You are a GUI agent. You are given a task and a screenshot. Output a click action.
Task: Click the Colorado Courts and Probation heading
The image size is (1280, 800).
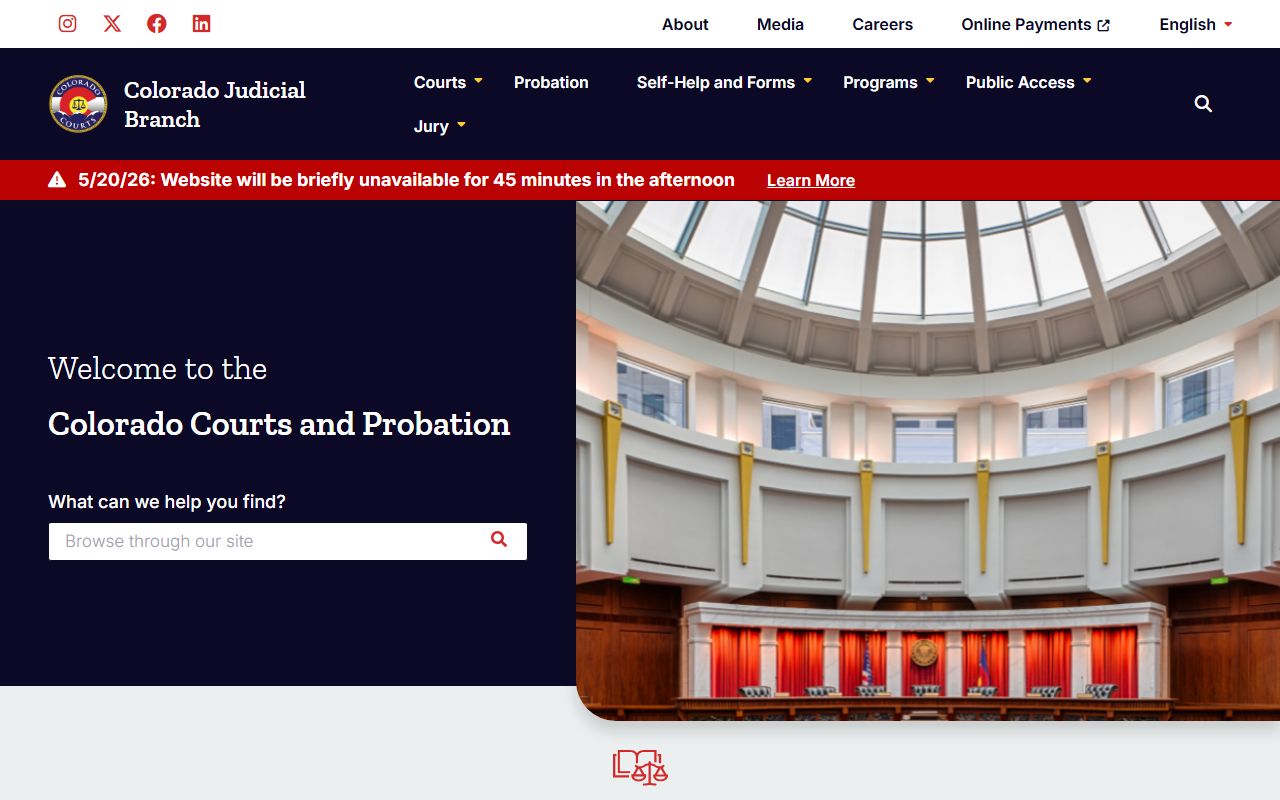279,424
